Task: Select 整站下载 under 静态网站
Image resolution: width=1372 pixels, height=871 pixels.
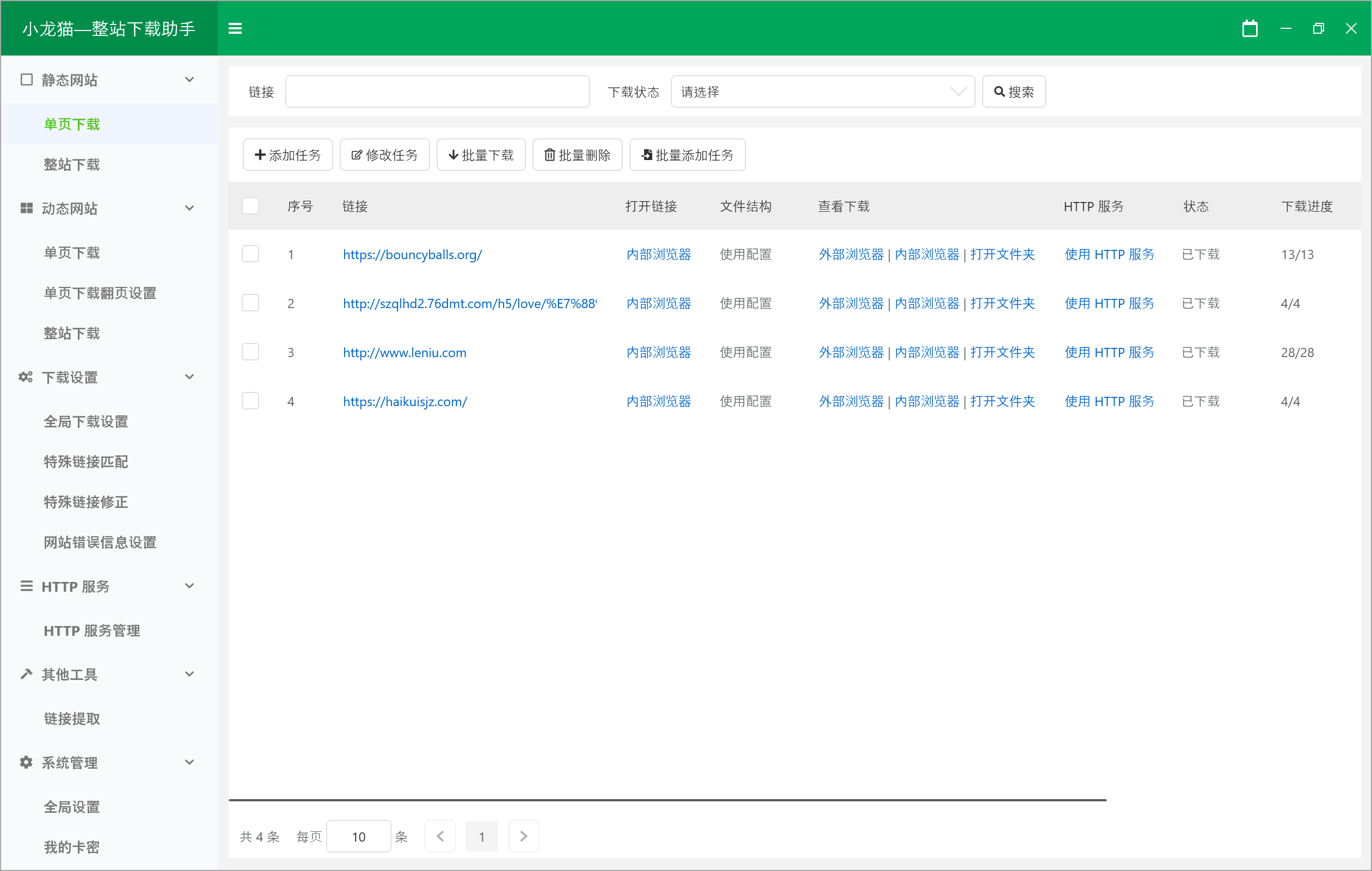Action: pyautogui.click(x=72, y=164)
